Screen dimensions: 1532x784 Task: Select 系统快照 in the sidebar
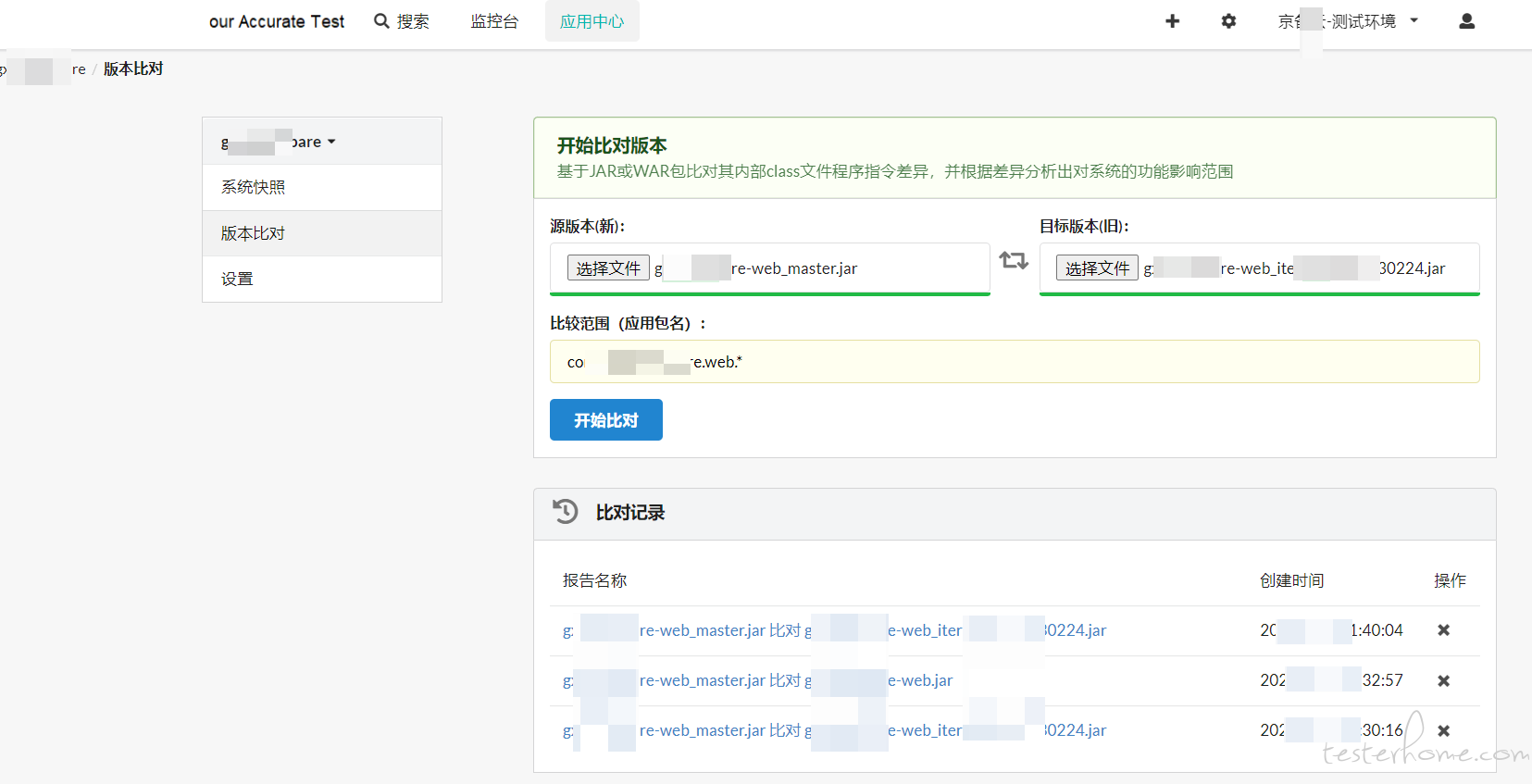click(x=322, y=187)
